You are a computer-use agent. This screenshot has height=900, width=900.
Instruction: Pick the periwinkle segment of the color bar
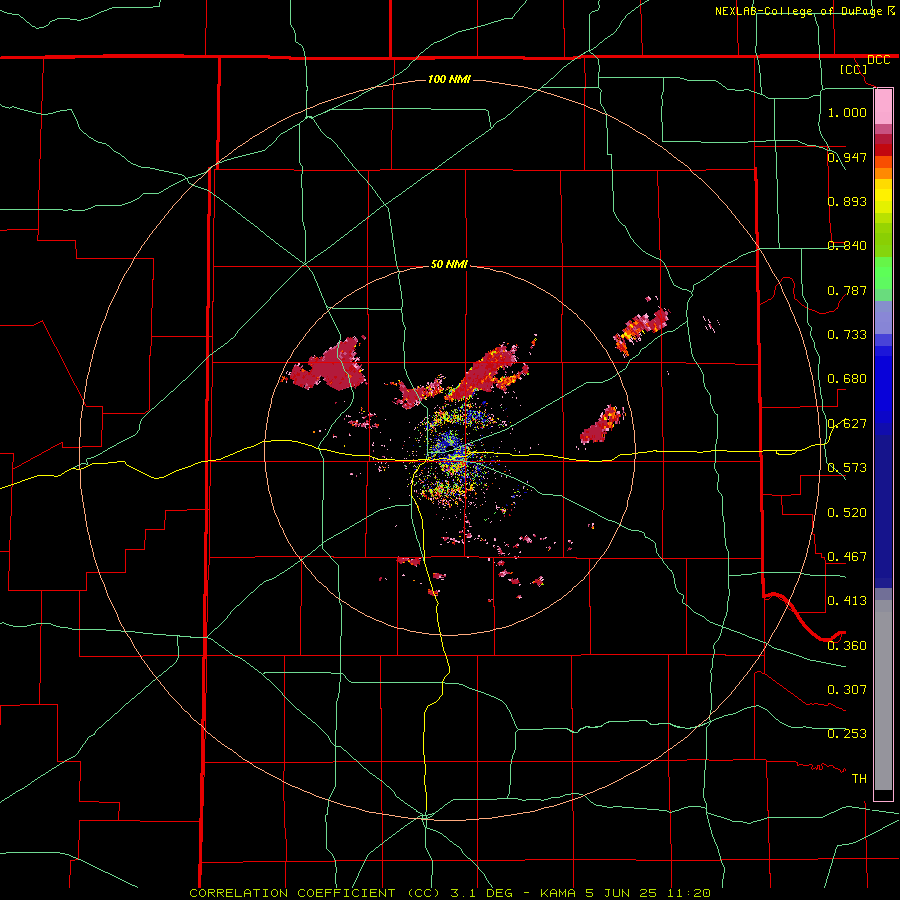click(x=883, y=317)
